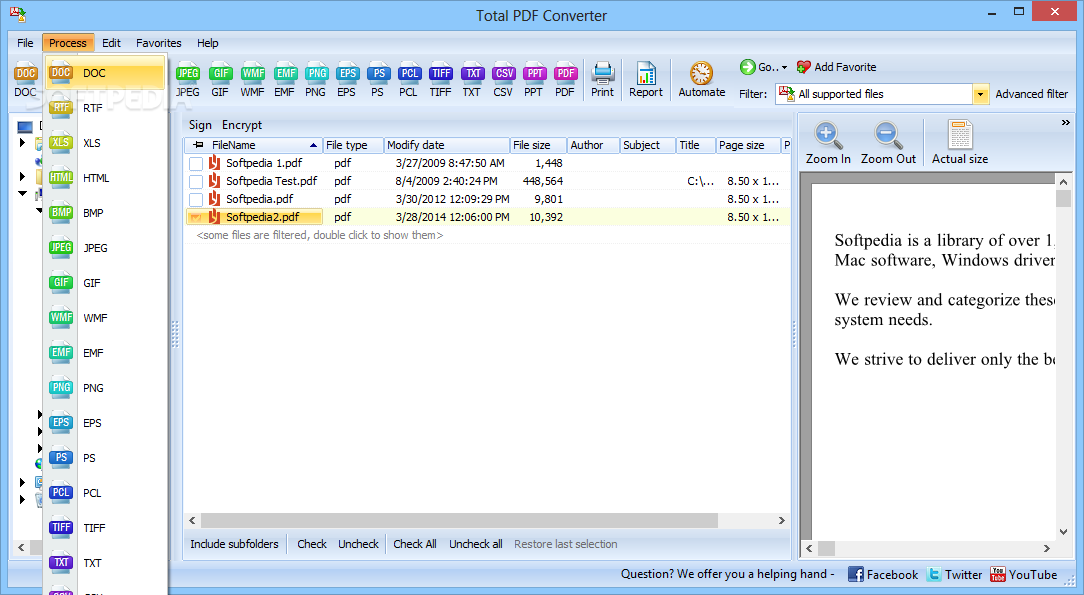Sort by the Modify date column
Image resolution: width=1084 pixels, height=595 pixels.
pyautogui.click(x=447, y=145)
